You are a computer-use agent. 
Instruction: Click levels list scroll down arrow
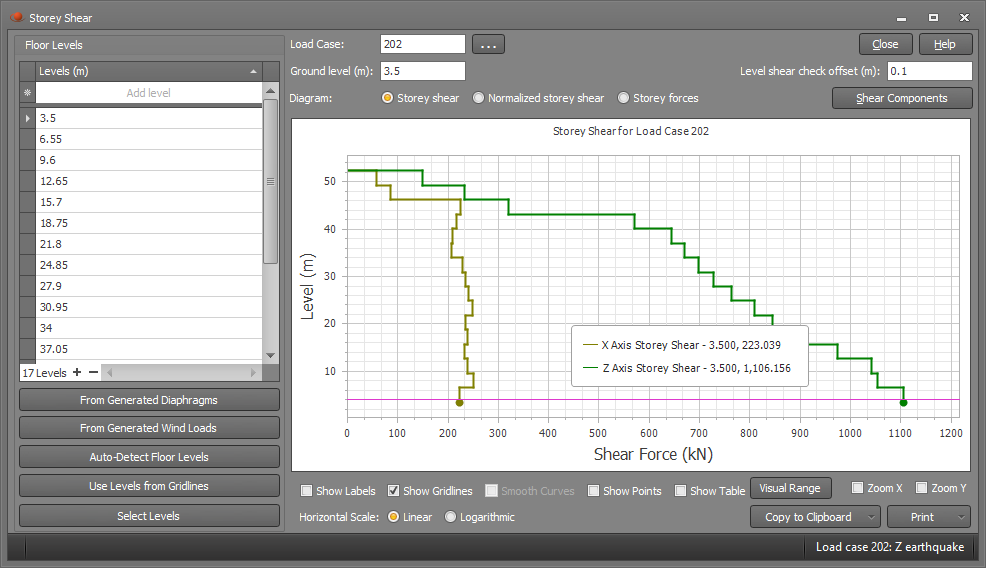pos(271,355)
